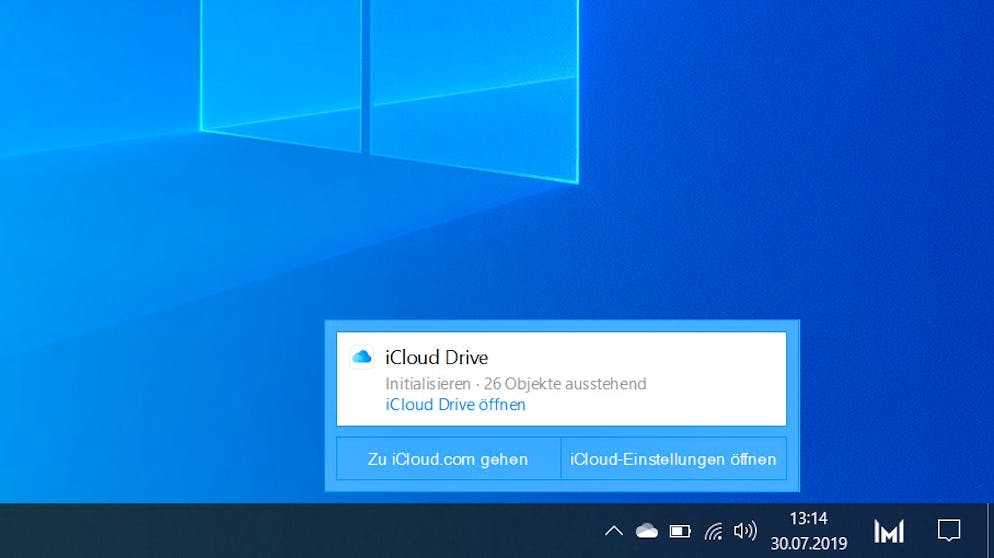
Task: Open the Wi-Fi network tray icon
Action: 713,531
